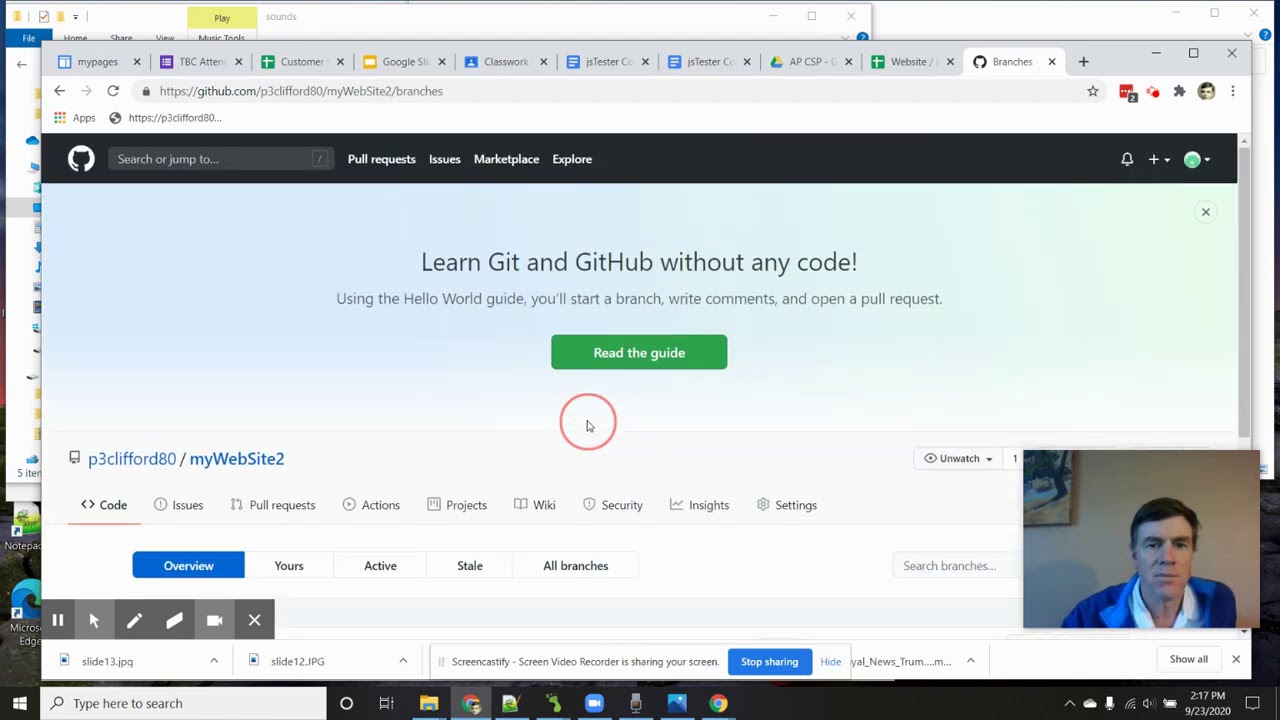This screenshot has width=1280, height=720.
Task: Open File Explorer from the taskbar
Action: (429, 703)
